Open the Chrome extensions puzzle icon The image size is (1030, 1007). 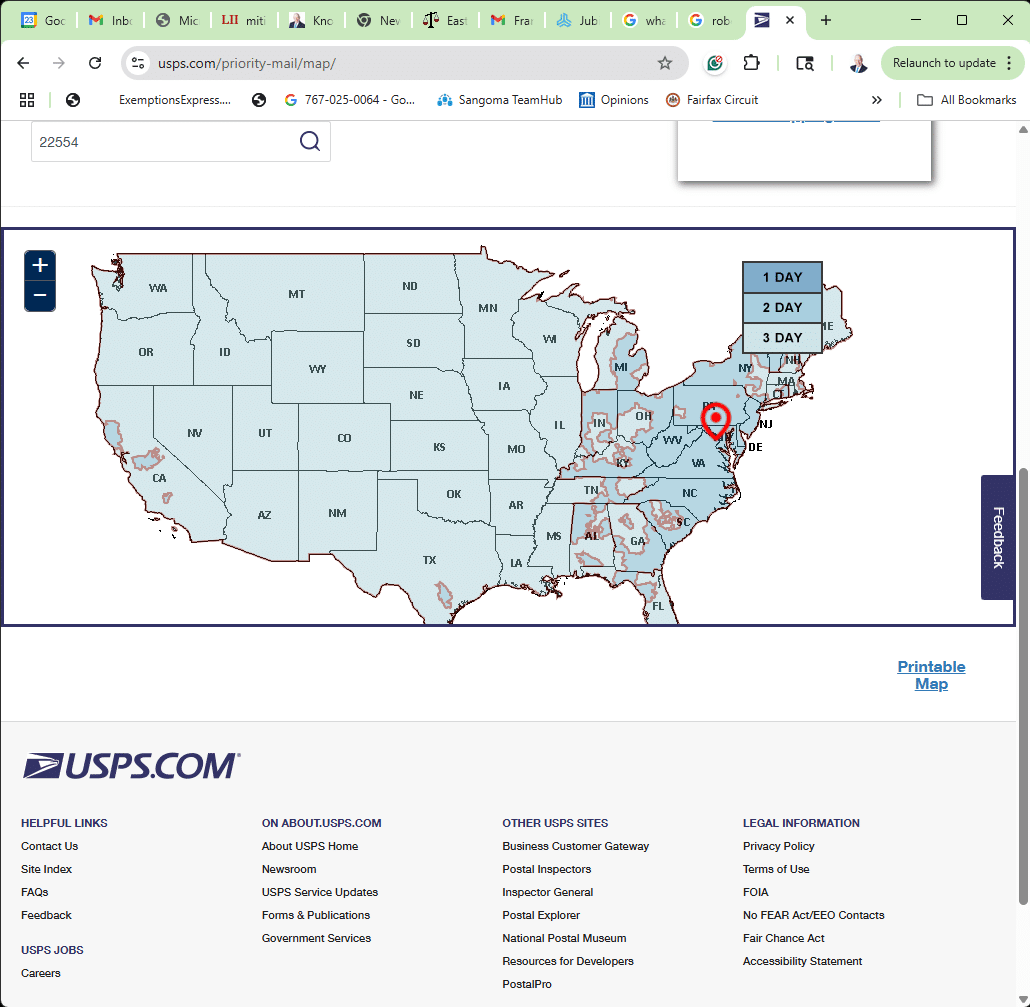pyautogui.click(x=751, y=63)
